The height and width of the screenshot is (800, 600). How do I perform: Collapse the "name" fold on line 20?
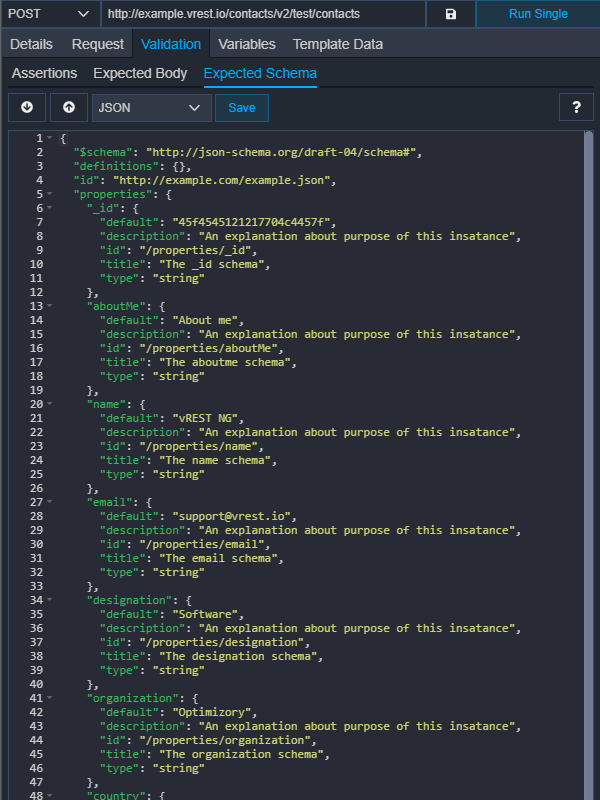pyautogui.click(x=49, y=404)
